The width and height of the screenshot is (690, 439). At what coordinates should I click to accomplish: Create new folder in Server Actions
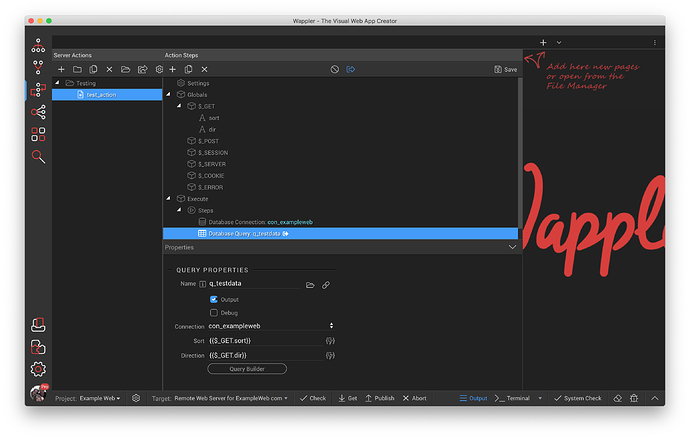point(77,70)
